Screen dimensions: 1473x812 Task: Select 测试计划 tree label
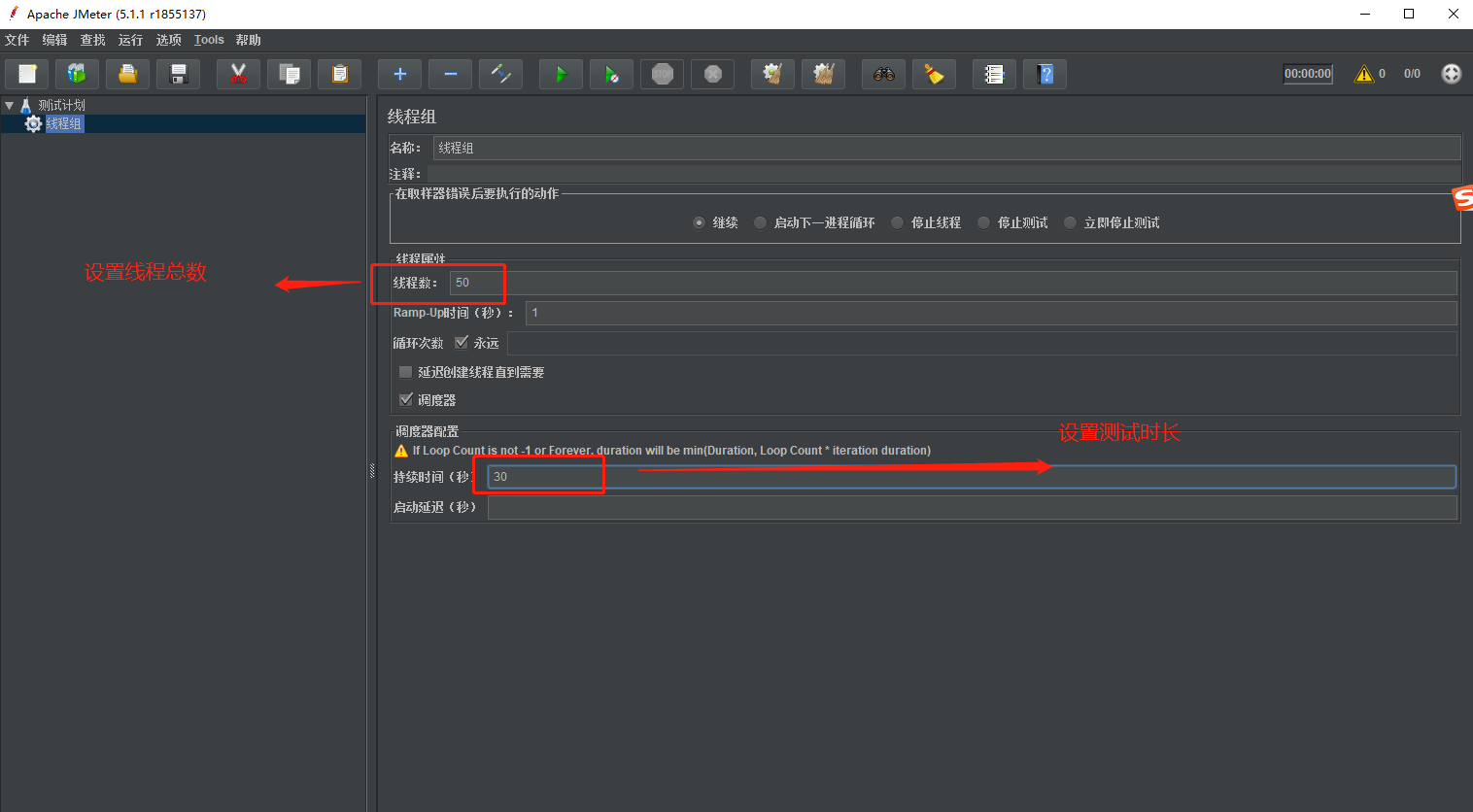(62, 105)
